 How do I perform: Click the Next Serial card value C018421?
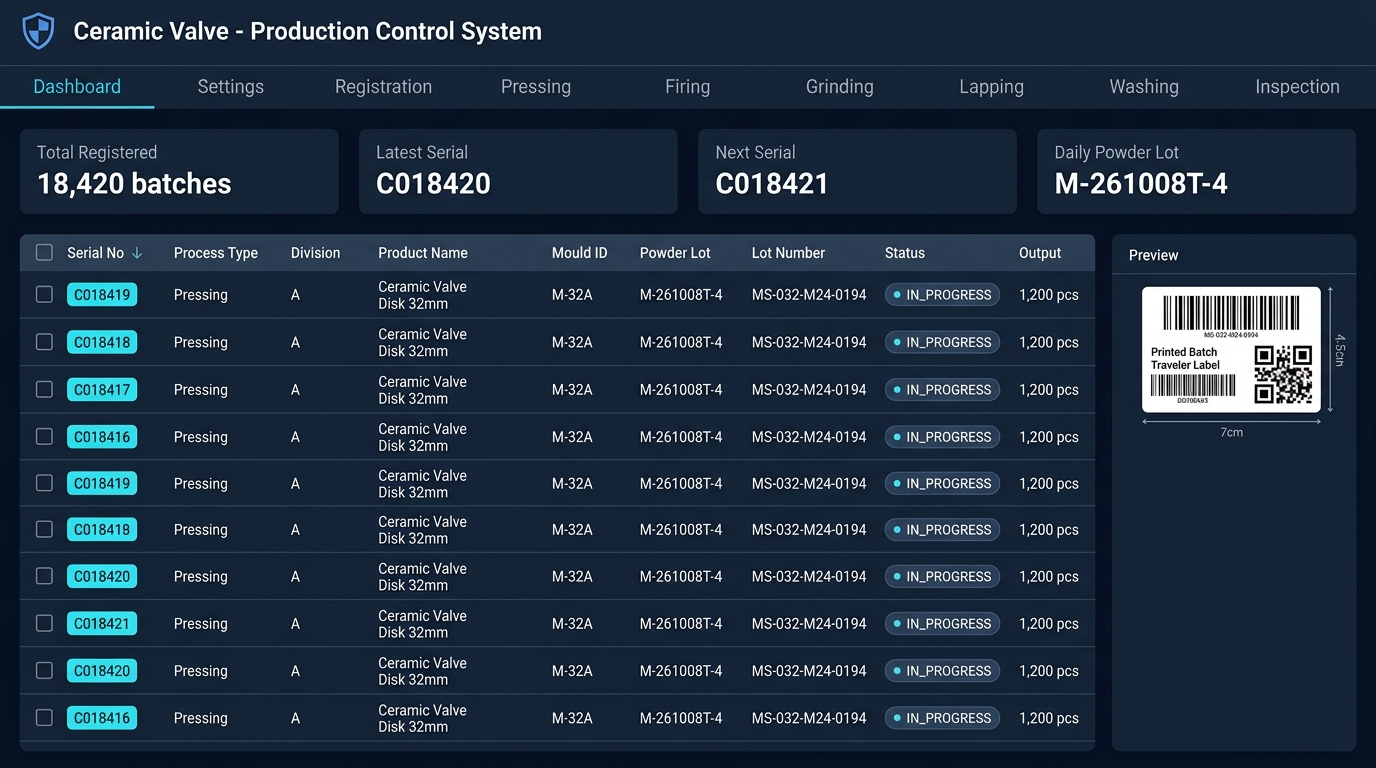pos(772,184)
